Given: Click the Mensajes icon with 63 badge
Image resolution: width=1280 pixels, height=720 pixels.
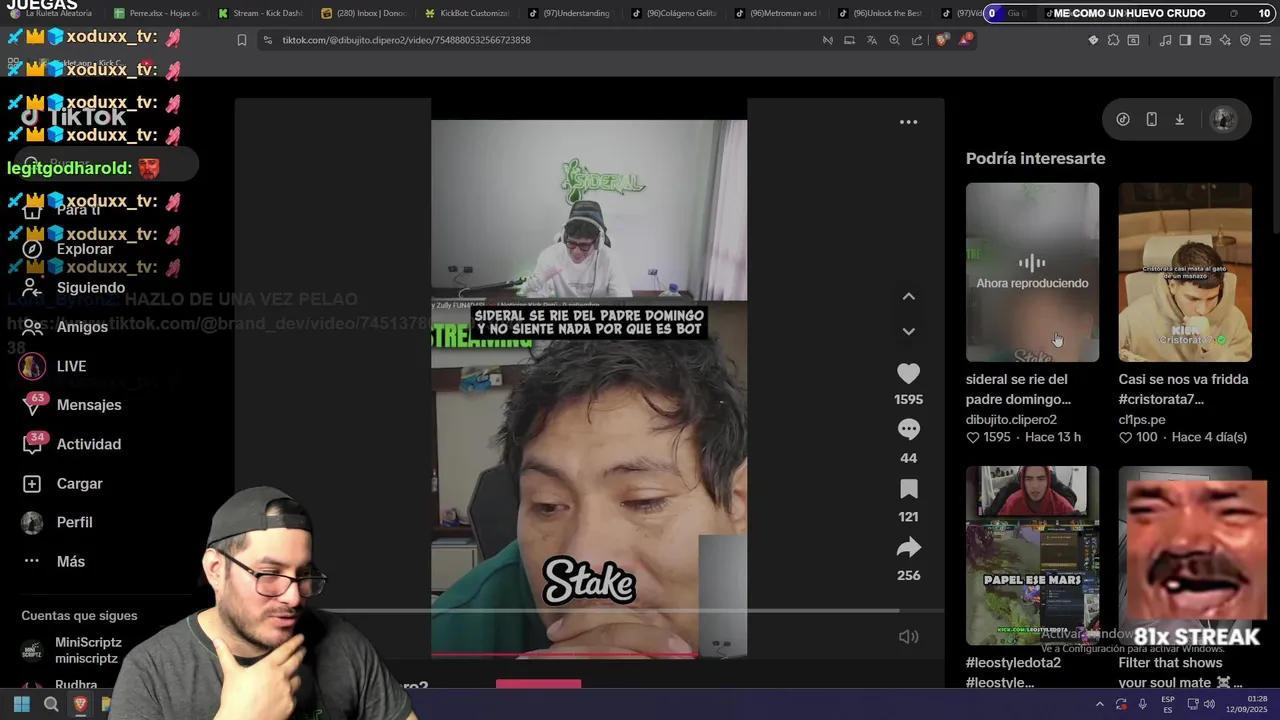Looking at the screenshot, I should click(x=33, y=405).
